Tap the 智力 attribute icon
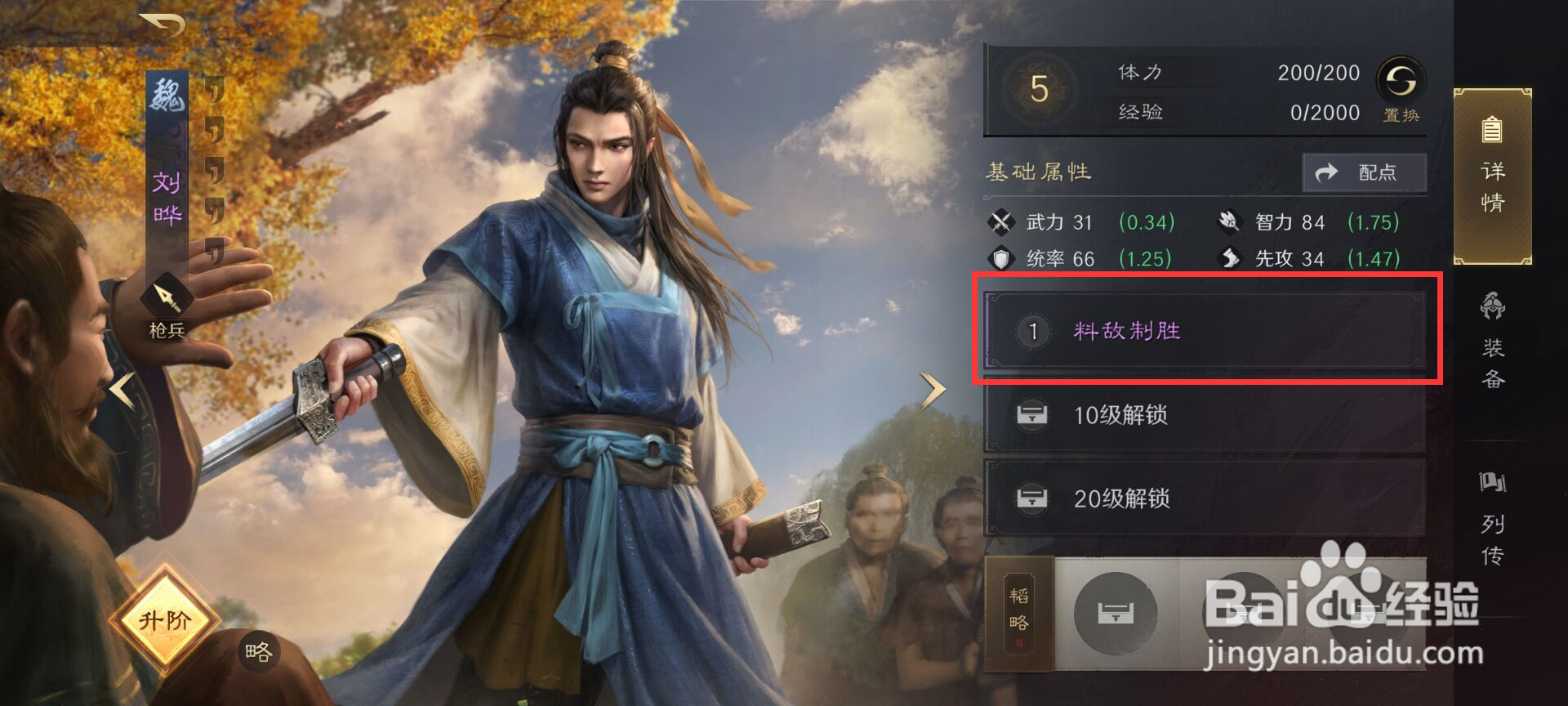1568x706 pixels. (x=1229, y=221)
